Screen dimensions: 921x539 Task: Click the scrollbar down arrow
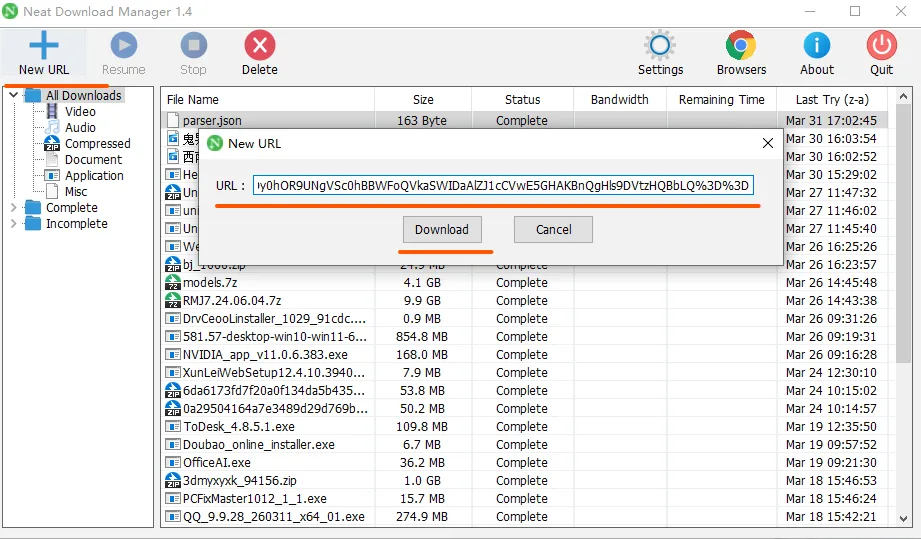pos(903,518)
